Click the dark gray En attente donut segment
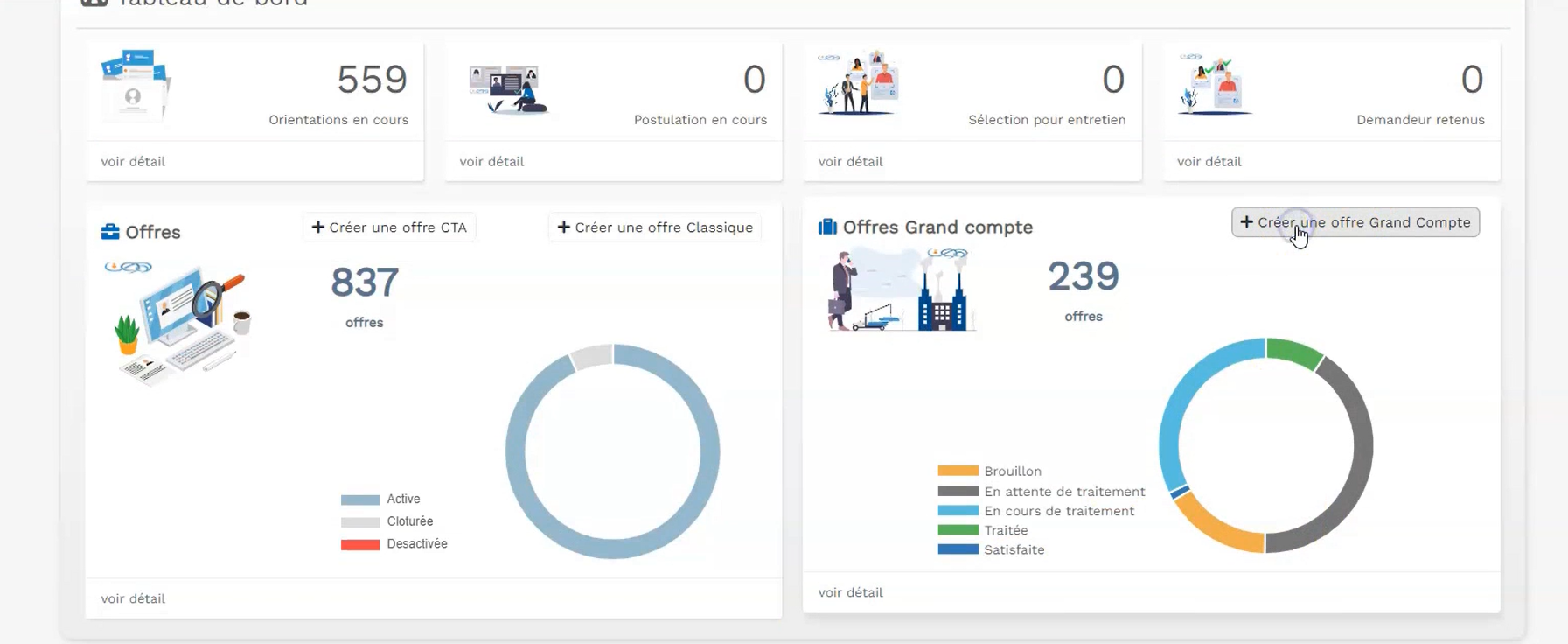The height and width of the screenshot is (644, 1568). (1362, 448)
